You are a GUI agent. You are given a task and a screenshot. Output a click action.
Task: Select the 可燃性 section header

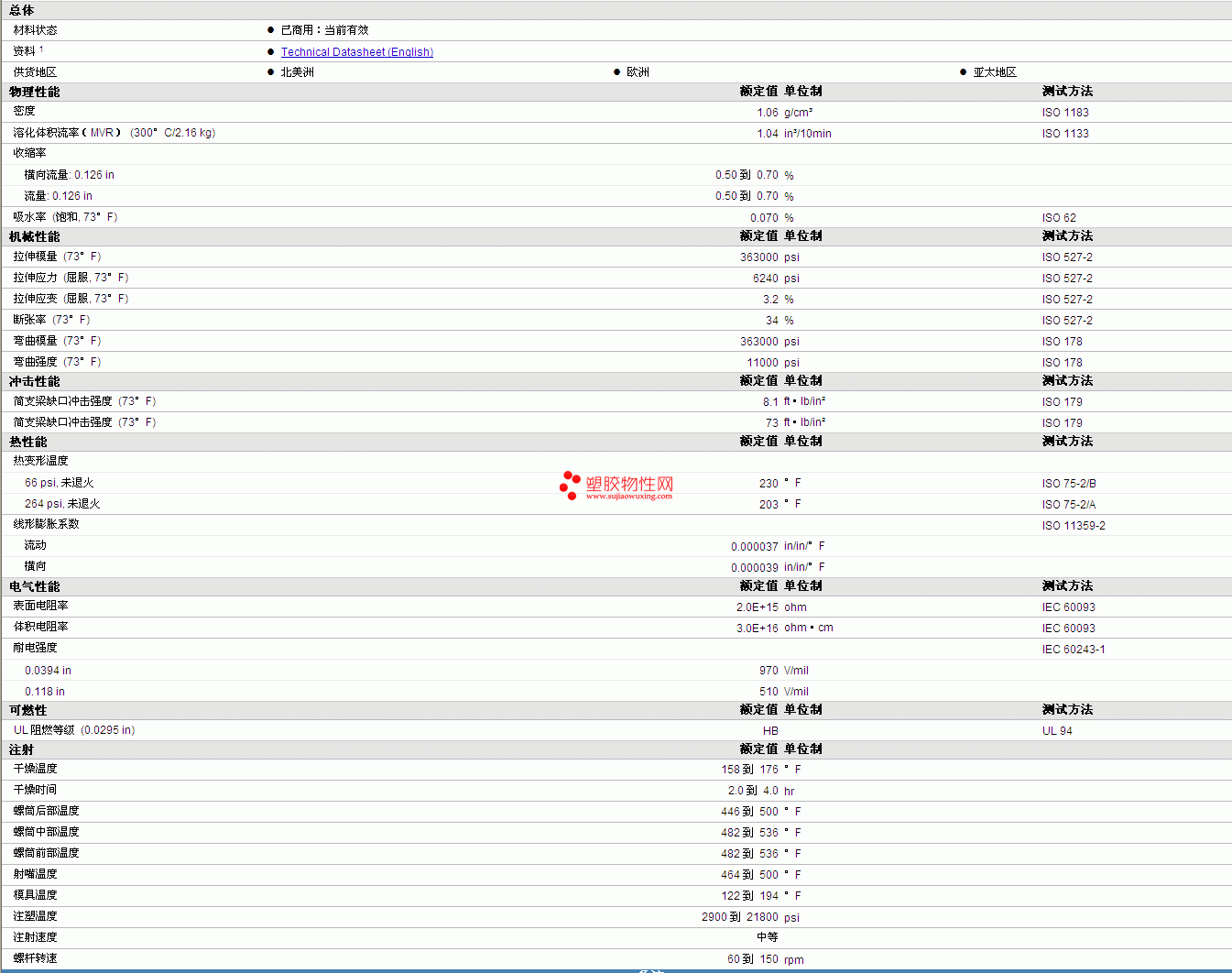28,710
